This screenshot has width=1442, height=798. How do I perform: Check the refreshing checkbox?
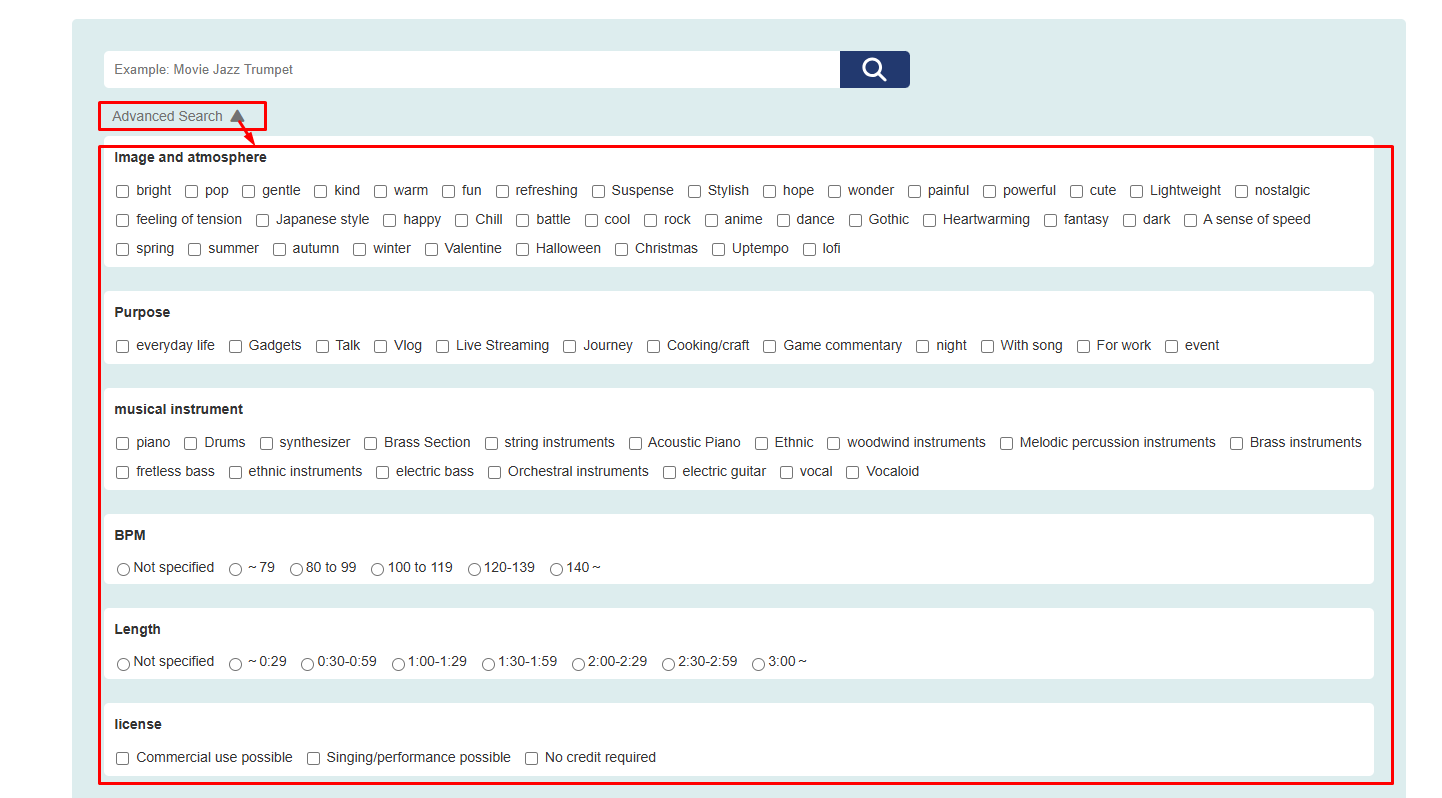(x=503, y=191)
